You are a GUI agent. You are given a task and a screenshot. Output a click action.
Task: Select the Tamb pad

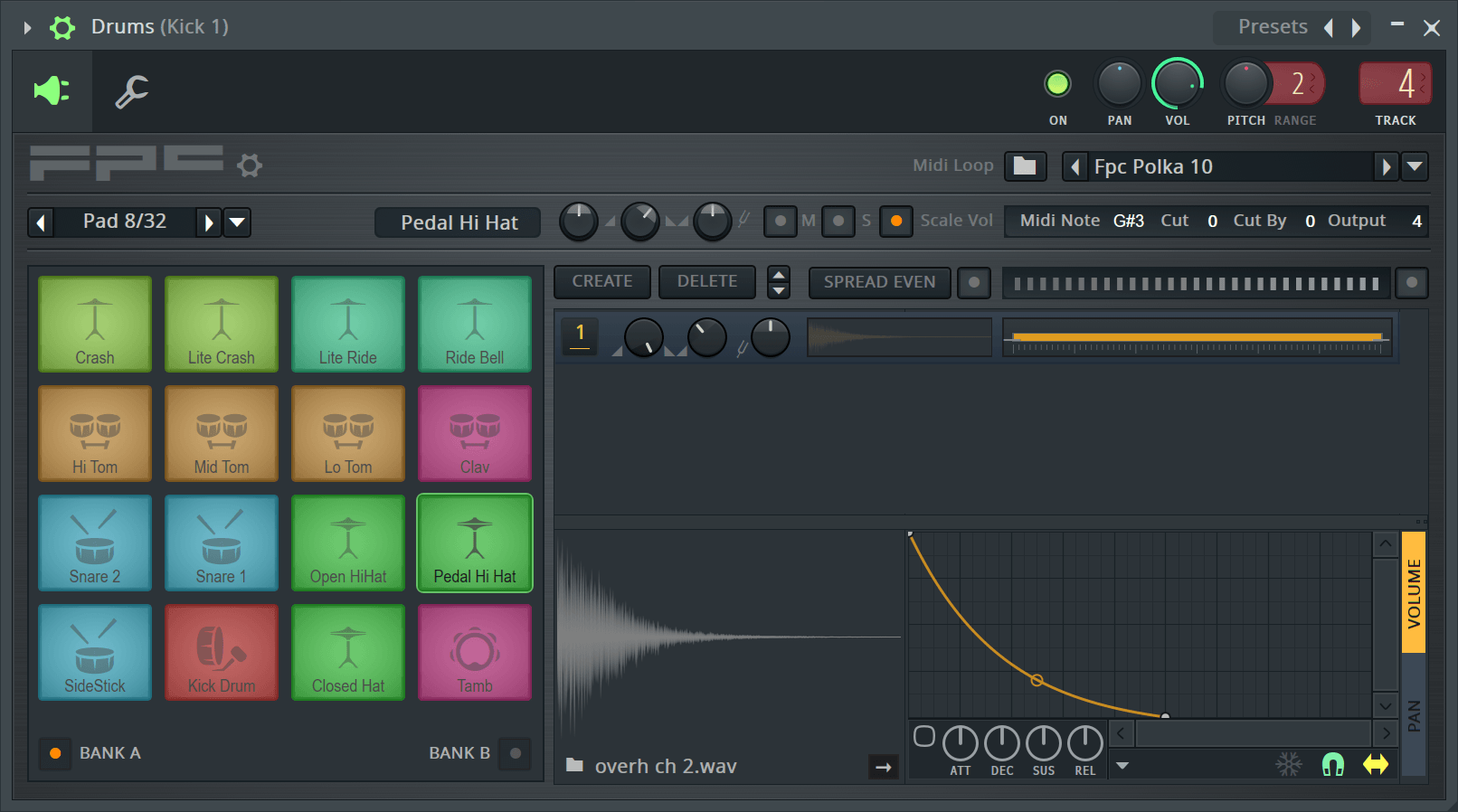(475, 652)
